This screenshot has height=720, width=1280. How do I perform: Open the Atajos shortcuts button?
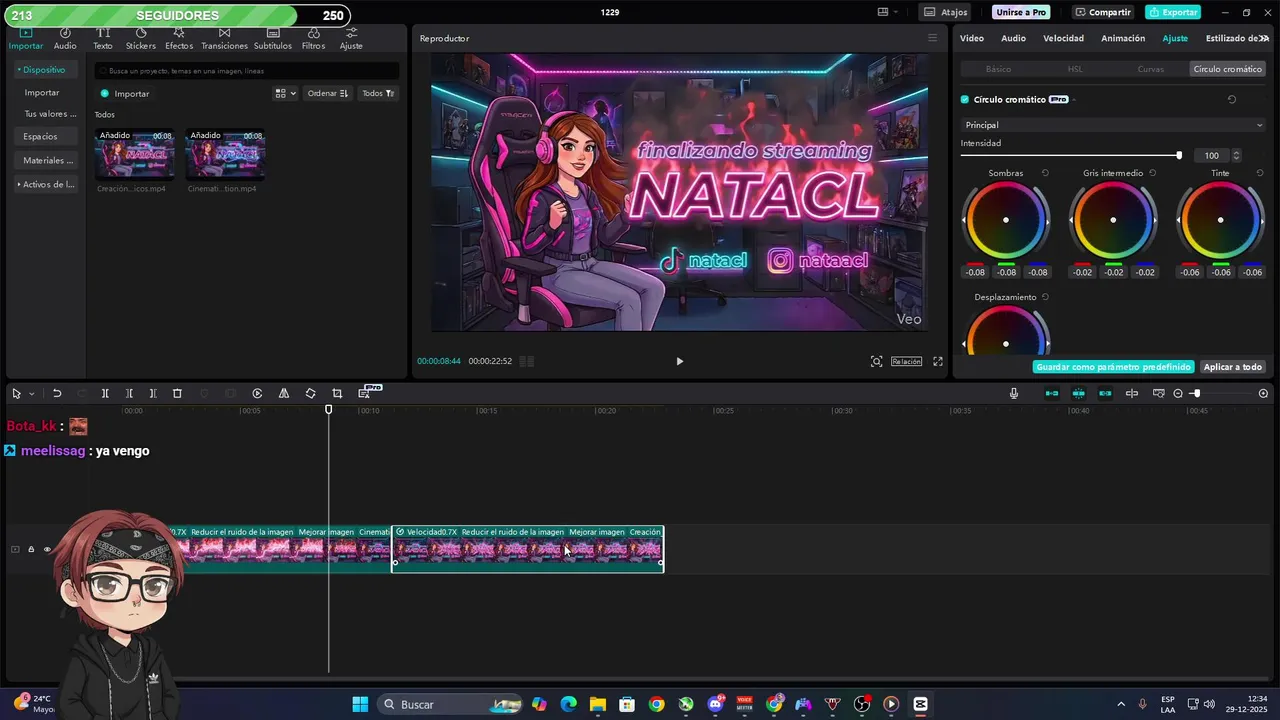946,12
